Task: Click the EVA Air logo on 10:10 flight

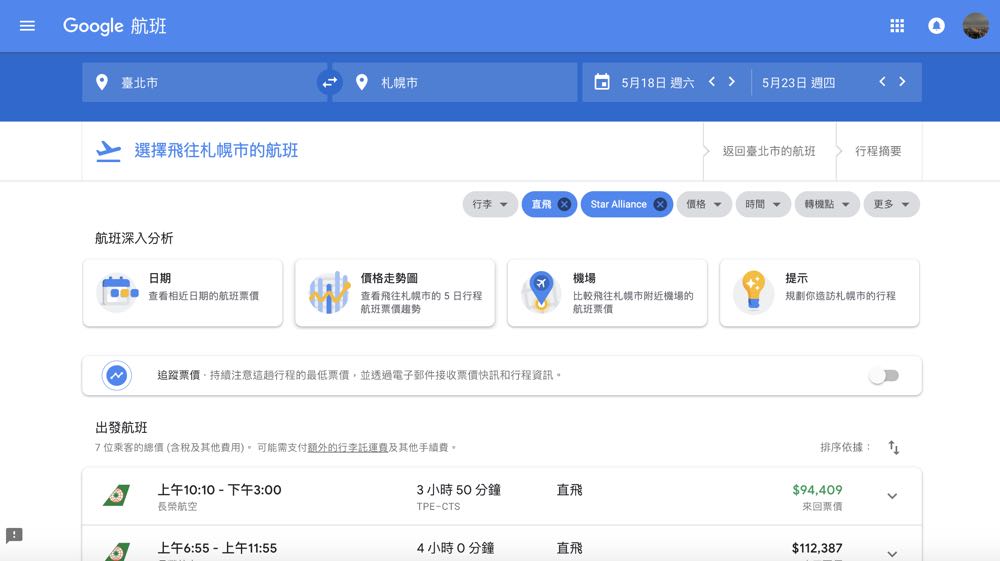Action: coord(117,495)
